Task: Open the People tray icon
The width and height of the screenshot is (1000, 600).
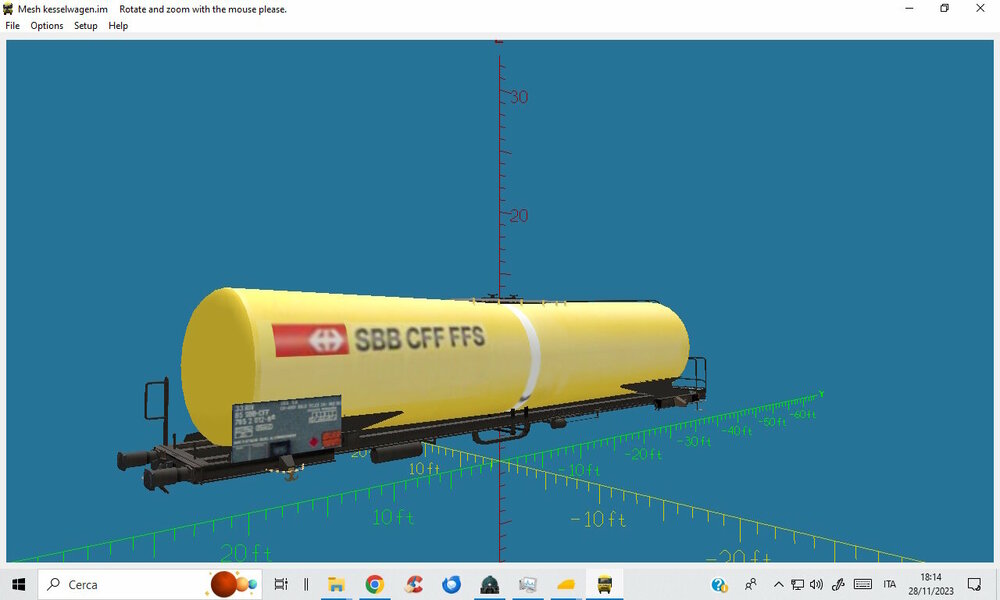Action: [x=751, y=584]
